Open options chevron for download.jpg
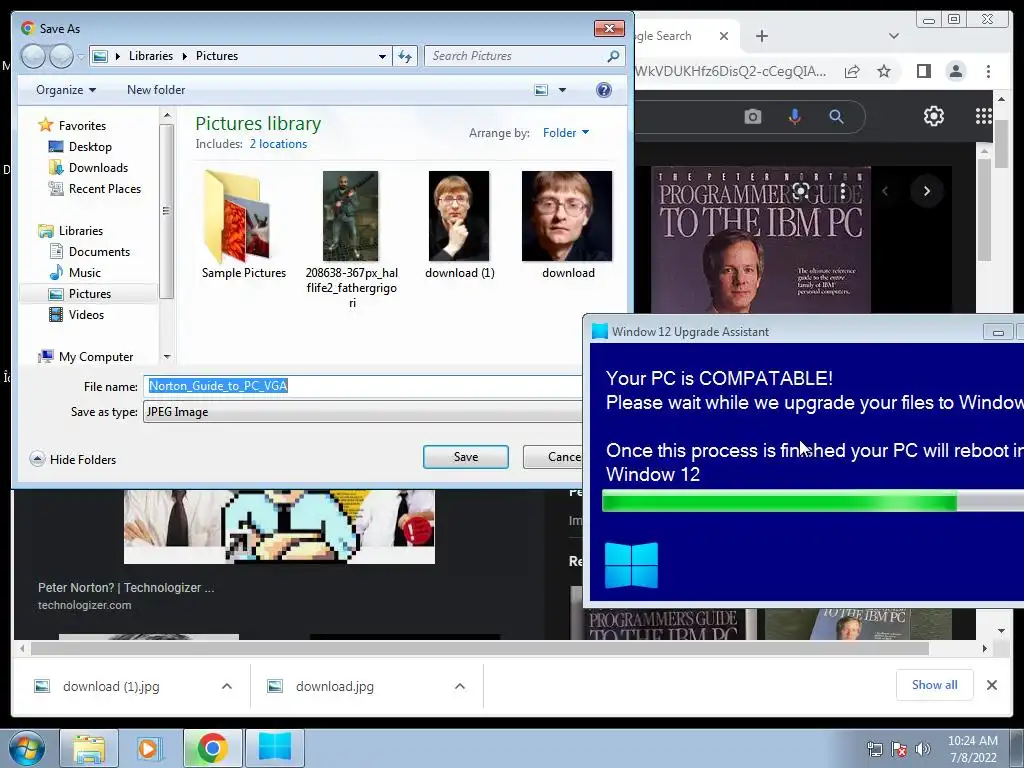The height and width of the screenshot is (768, 1024). pyautogui.click(x=460, y=686)
